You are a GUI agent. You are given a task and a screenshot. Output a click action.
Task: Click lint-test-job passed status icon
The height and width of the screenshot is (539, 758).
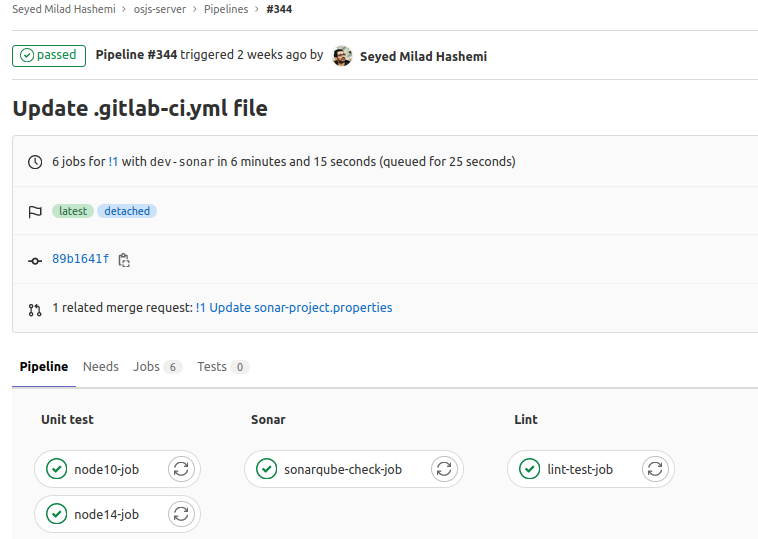click(530, 469)
